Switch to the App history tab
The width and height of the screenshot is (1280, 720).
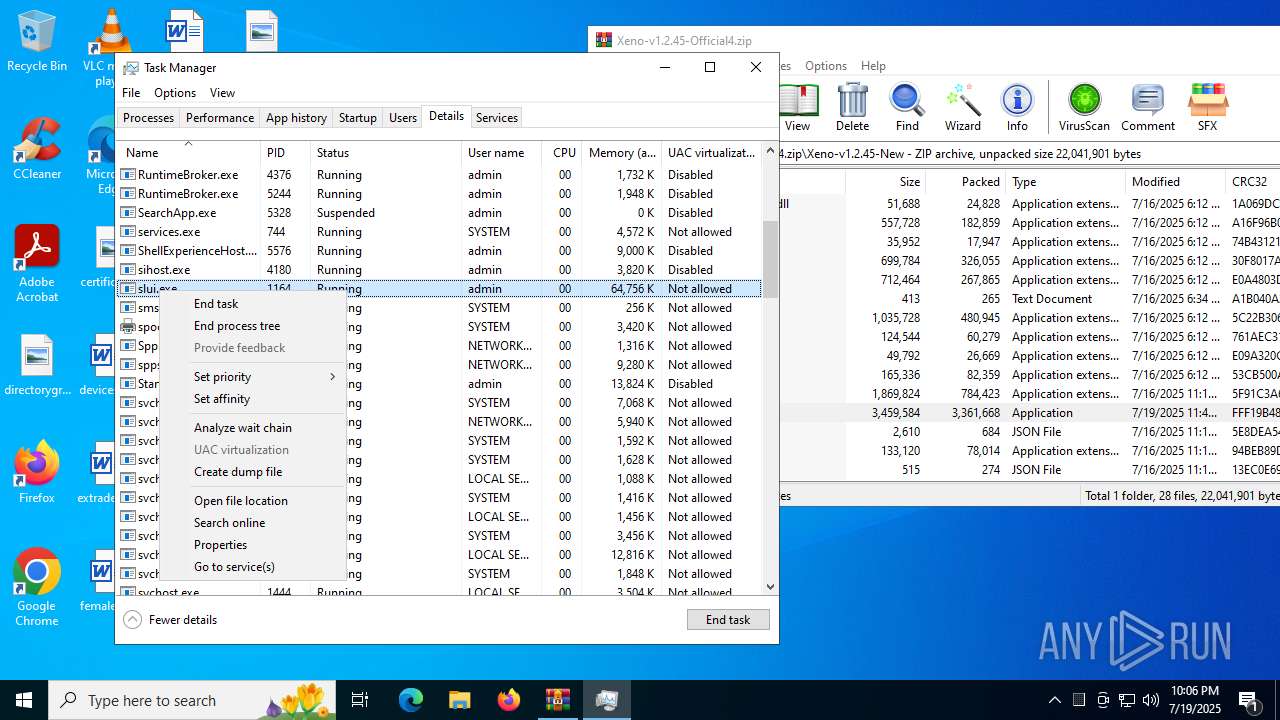(296, 118)
